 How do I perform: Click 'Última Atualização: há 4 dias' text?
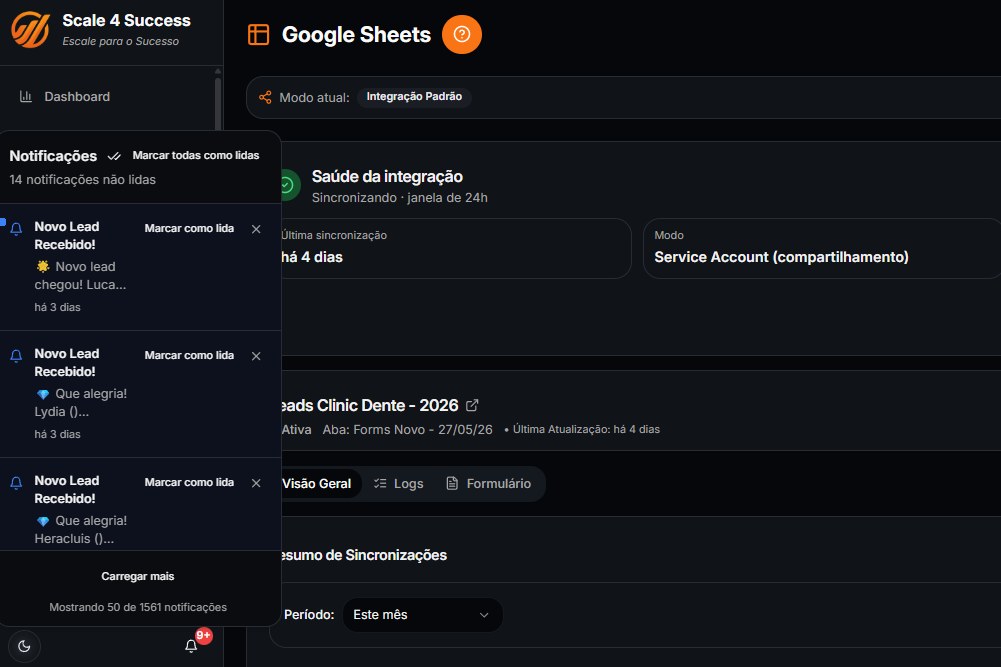tap(586, 430)
